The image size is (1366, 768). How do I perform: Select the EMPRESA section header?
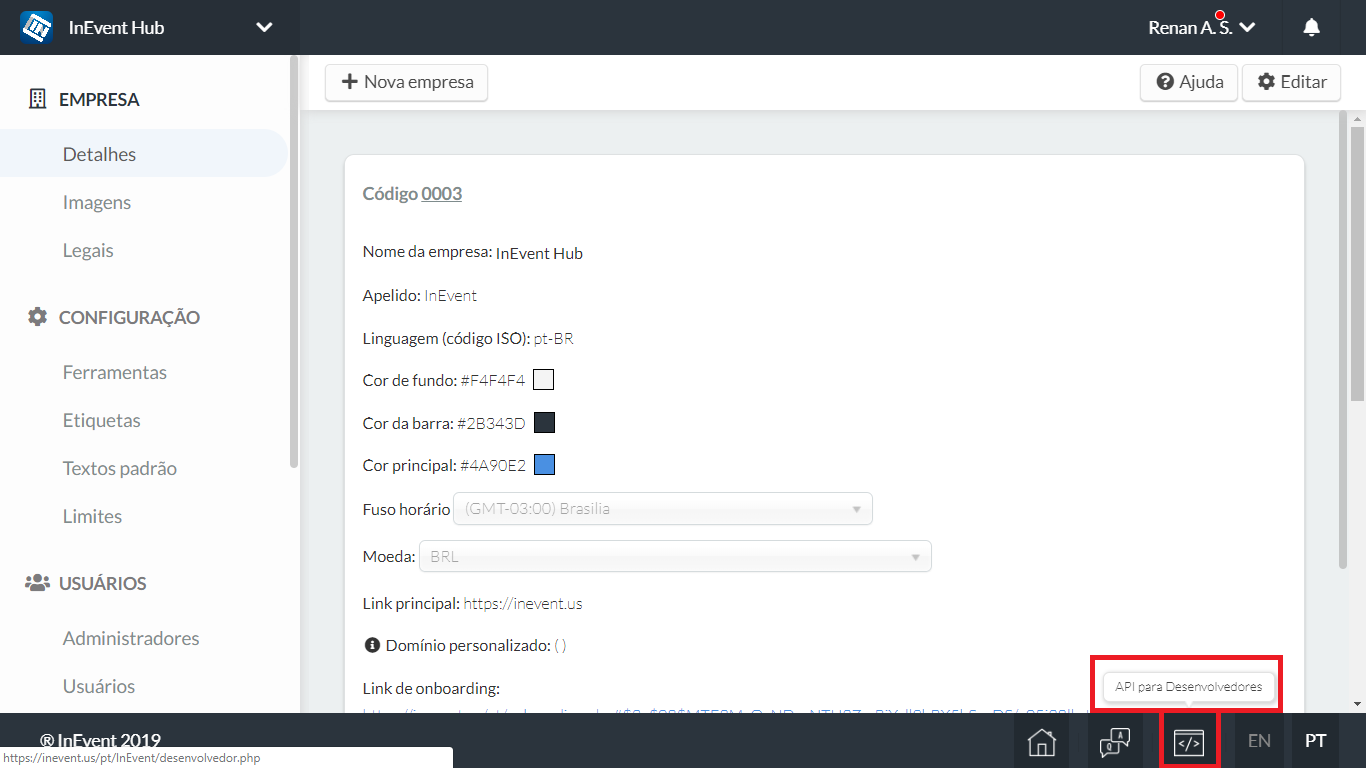[x=99, y=99]
